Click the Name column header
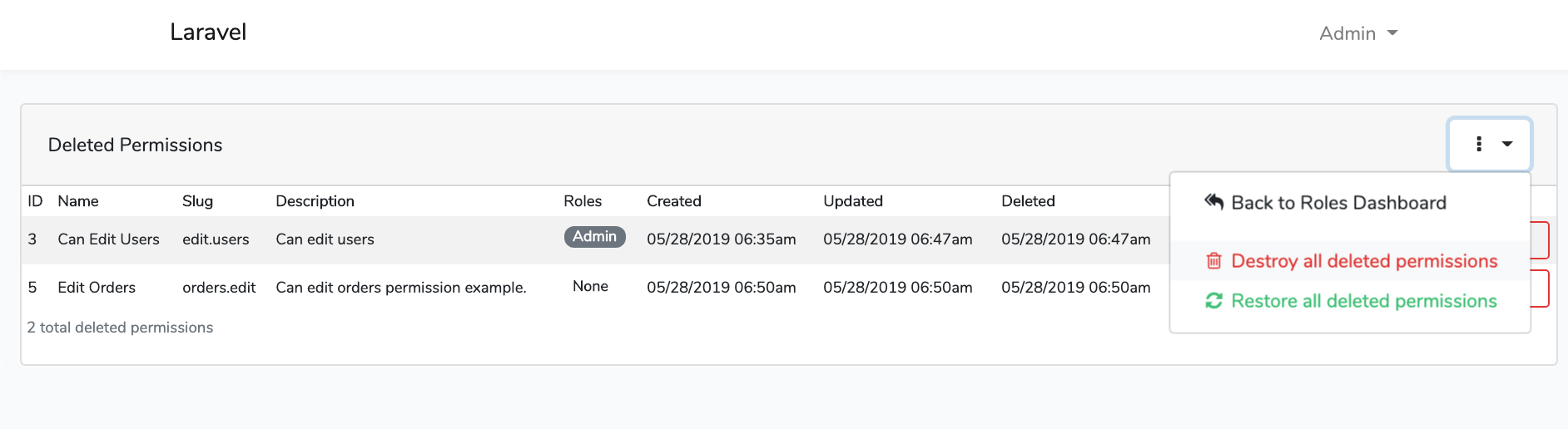Image resolution: width=1568 pixels, height=429 pixels. click(78, 201)
